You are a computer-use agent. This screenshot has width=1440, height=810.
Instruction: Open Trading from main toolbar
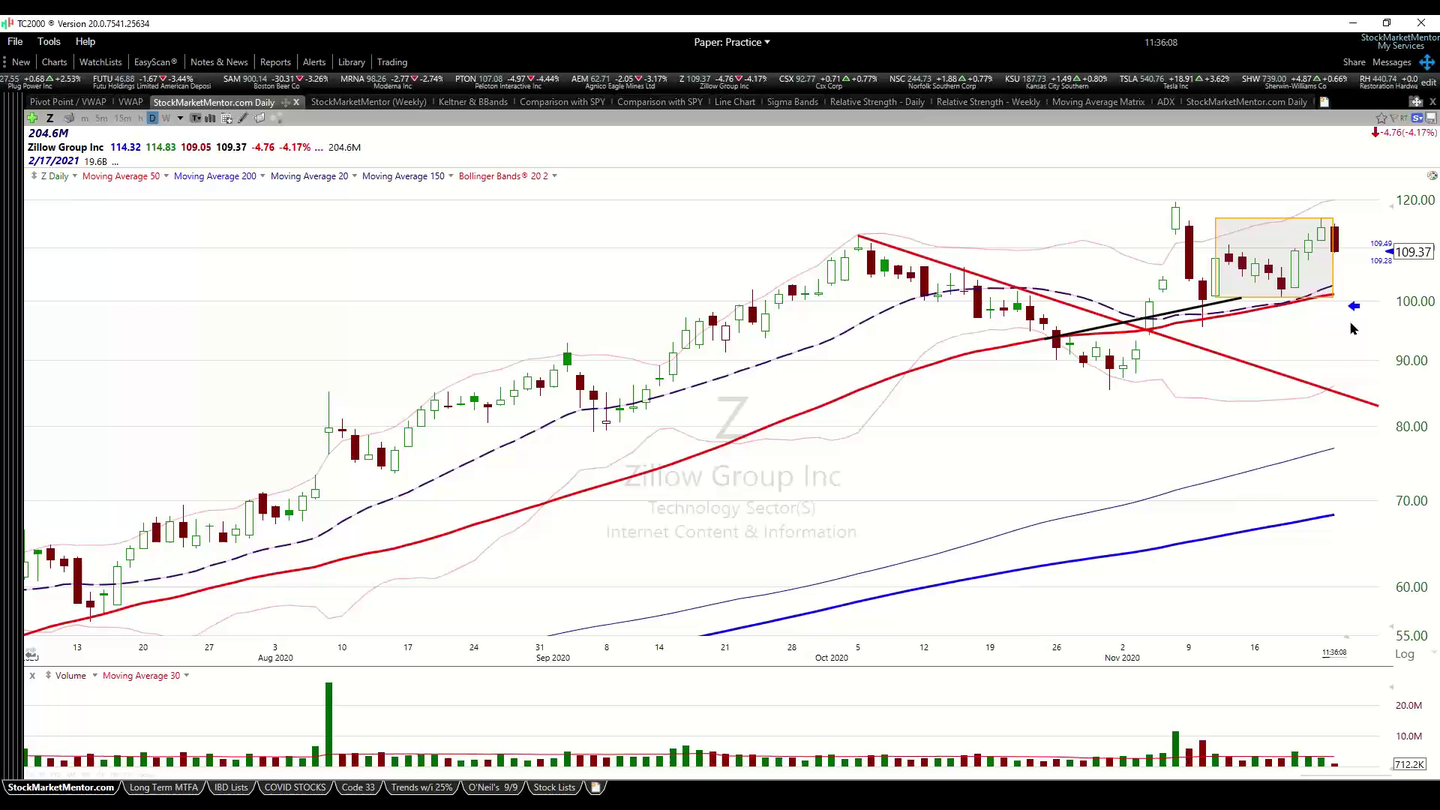392,62
